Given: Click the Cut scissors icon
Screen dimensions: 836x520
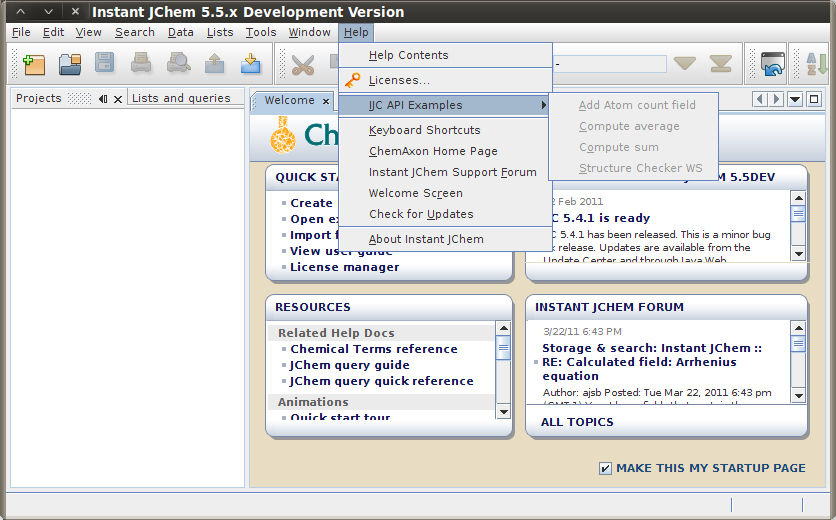Looking at the screenshot, I should click(303, 65).
